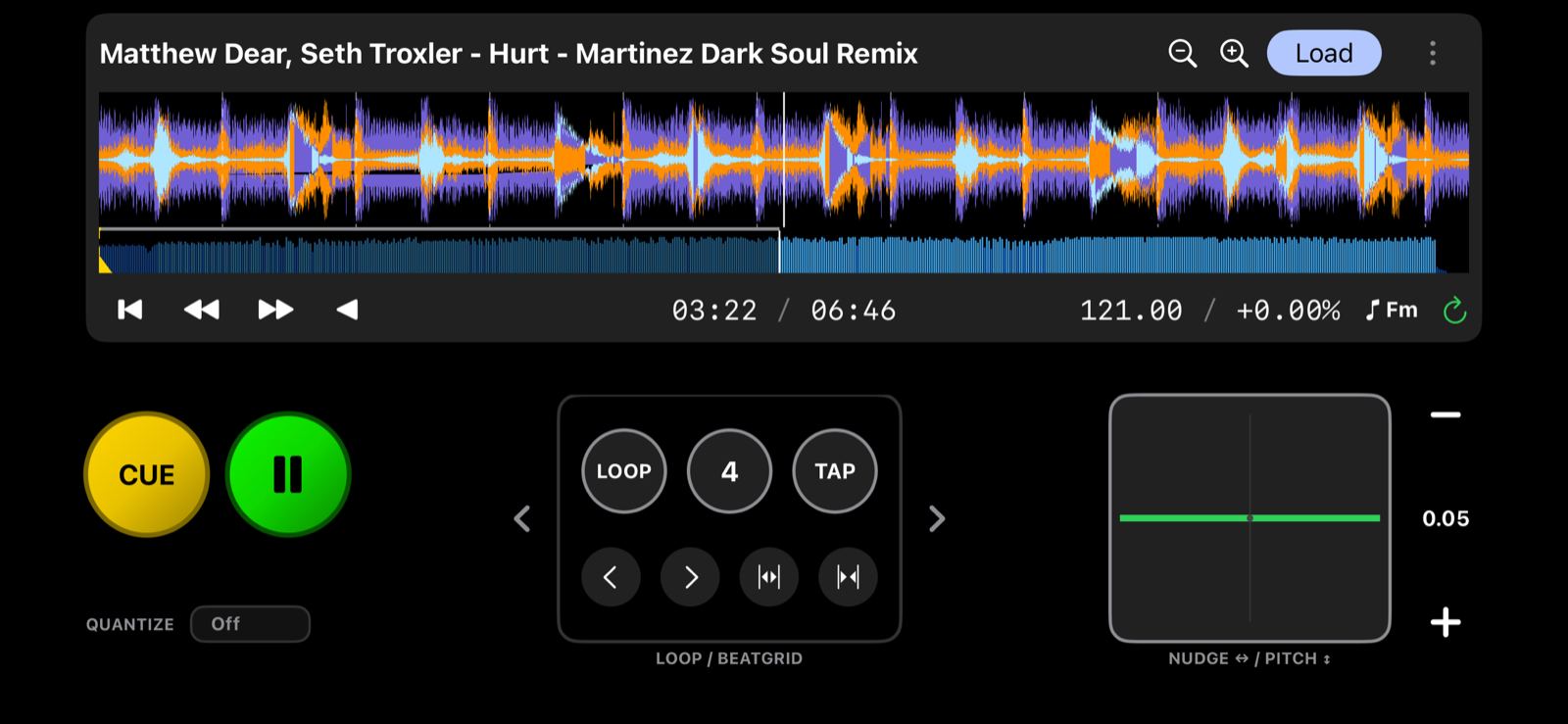Rewind the track

pyautogui.click(x=202, y=310)
